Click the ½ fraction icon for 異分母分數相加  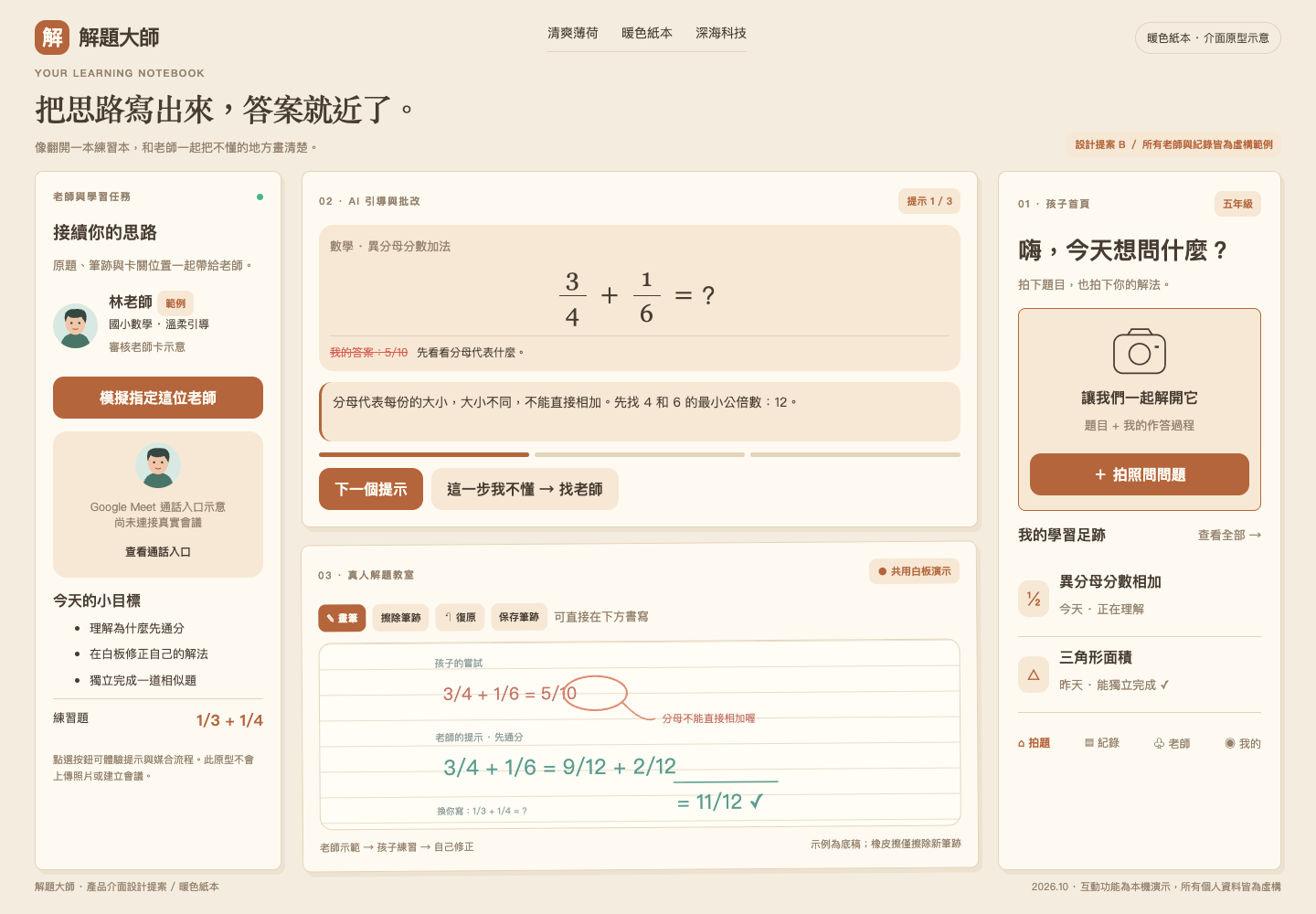1034,599
